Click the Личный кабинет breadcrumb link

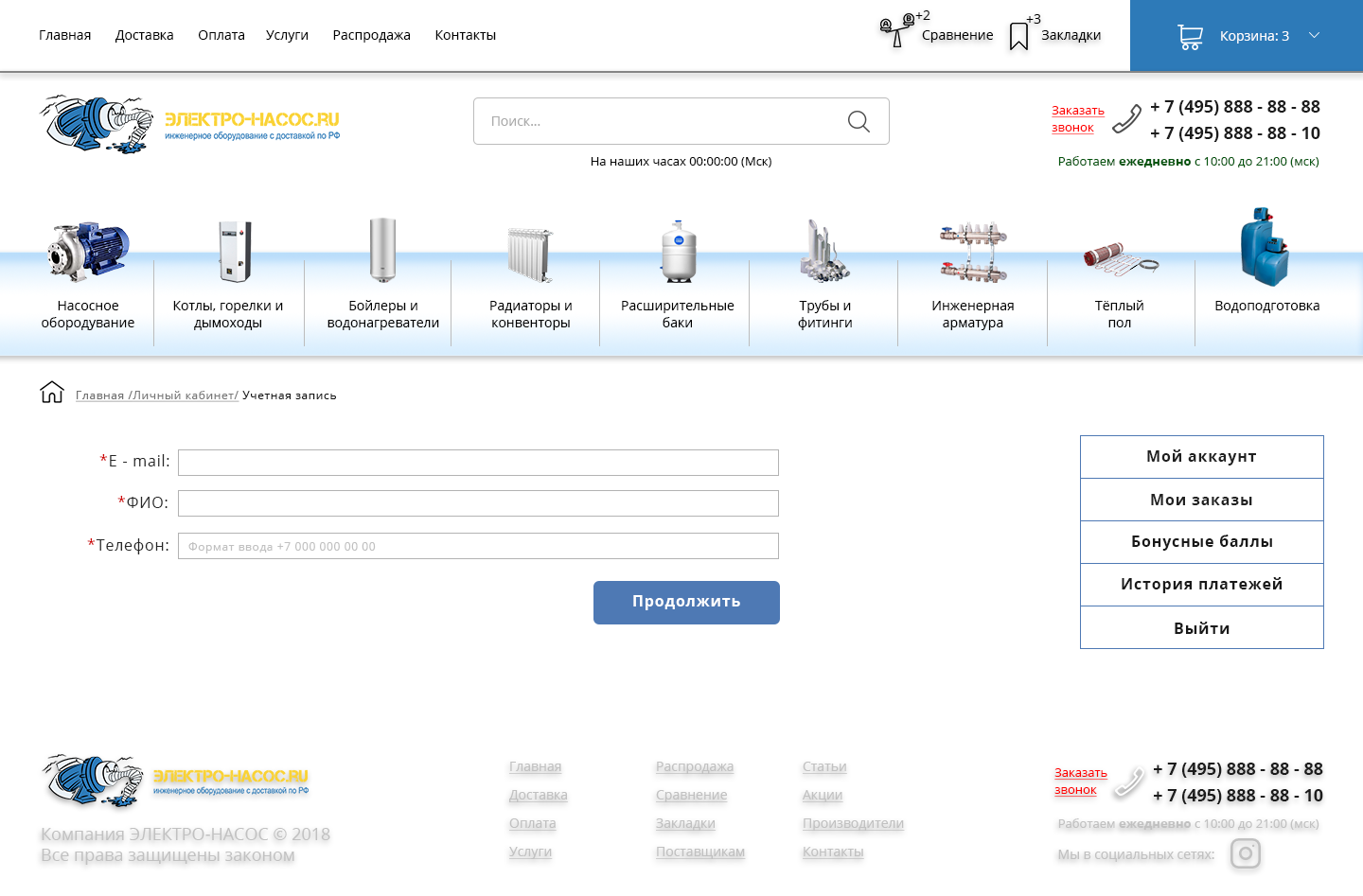pos(184,395)
